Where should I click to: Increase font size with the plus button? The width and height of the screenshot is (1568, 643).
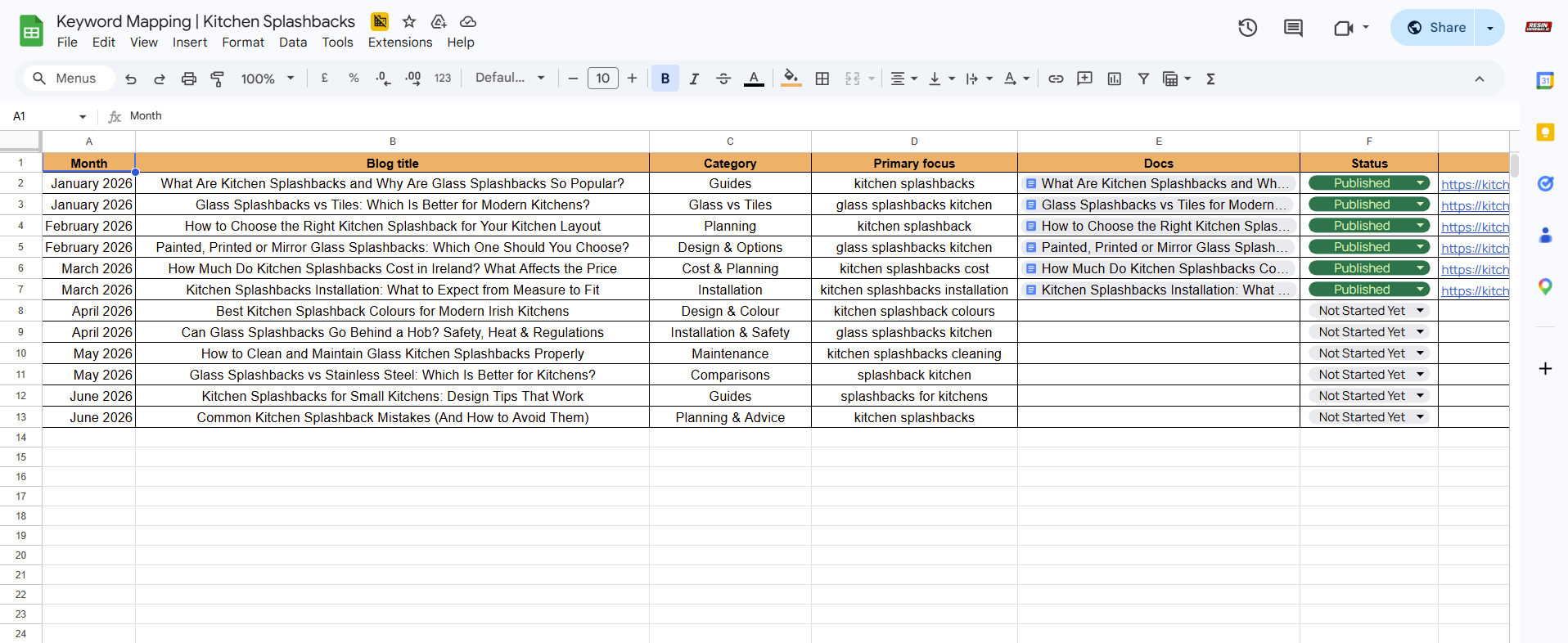tap(632, 79)
